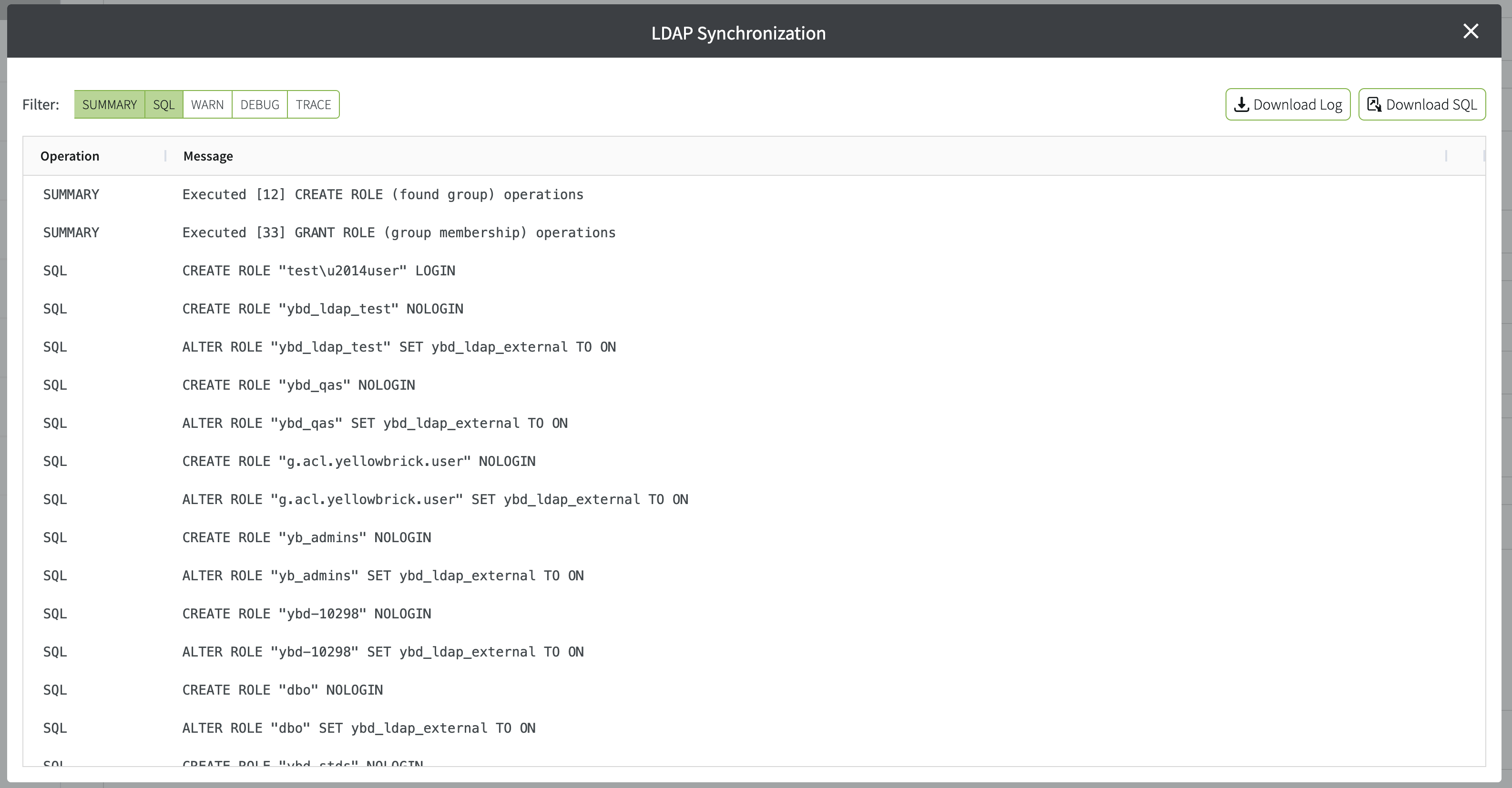Screen dimensions: 1512x788
Task: Enable the WARN filter
Action: pyautogui.click(x=207, y=104)
